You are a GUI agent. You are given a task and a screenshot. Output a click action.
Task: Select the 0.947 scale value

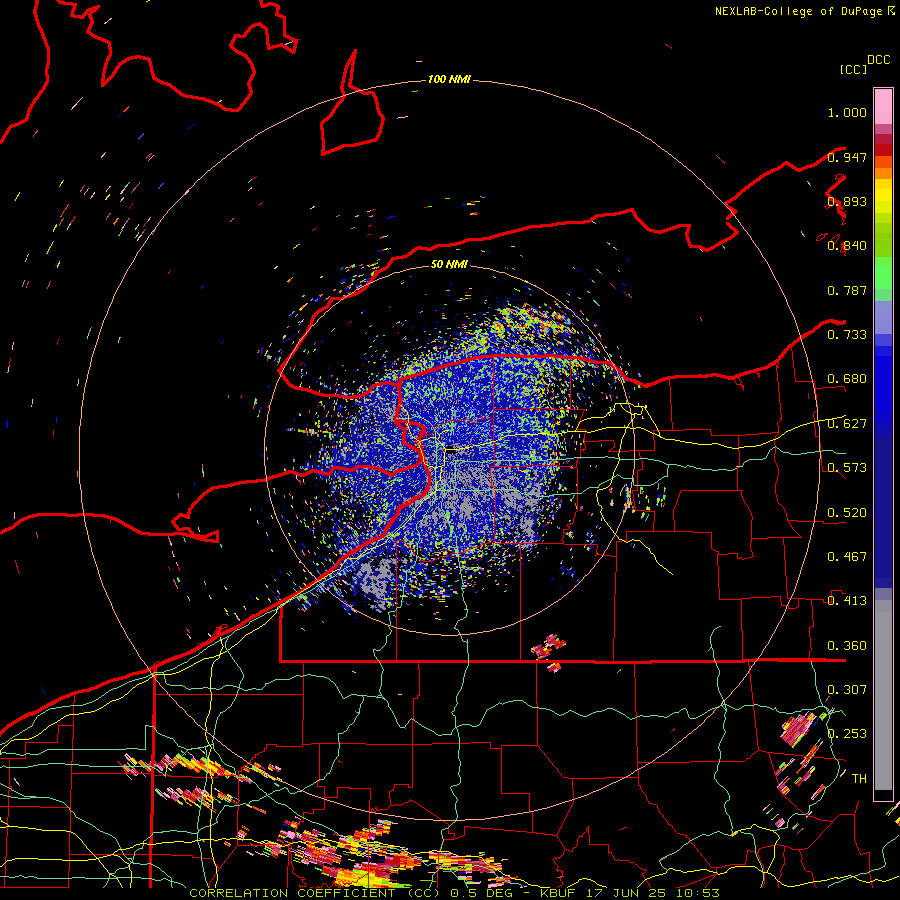click(847, 157)
